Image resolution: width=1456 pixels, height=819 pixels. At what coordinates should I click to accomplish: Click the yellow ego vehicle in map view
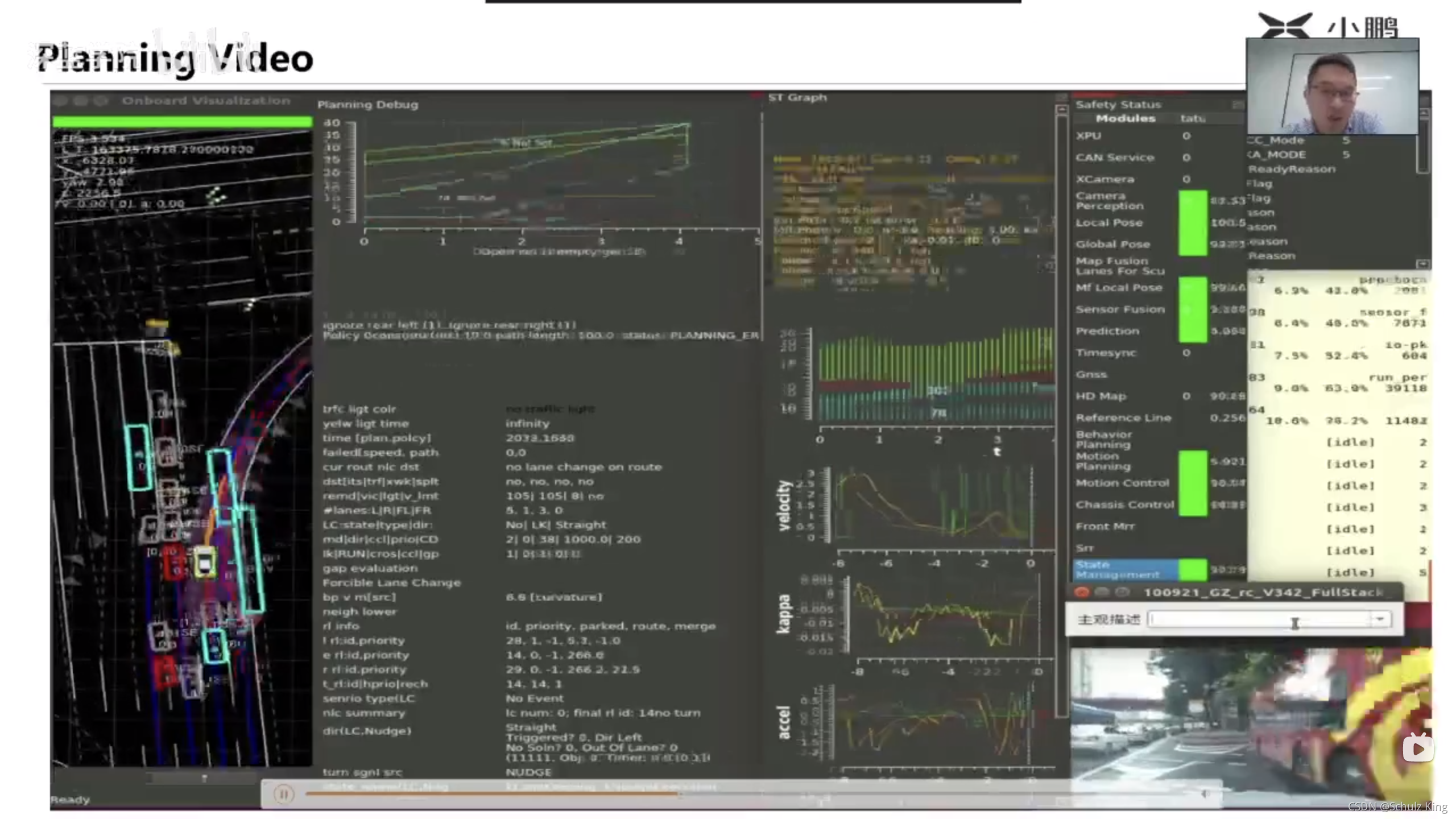point(205,562)
